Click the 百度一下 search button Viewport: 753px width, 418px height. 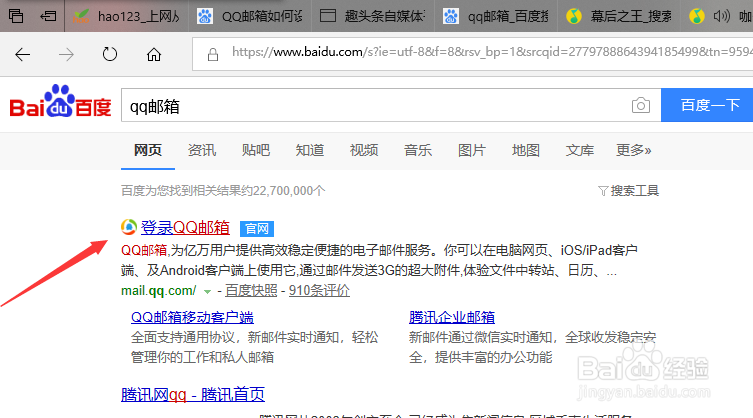pyautogui.click(x=707, y=105)
